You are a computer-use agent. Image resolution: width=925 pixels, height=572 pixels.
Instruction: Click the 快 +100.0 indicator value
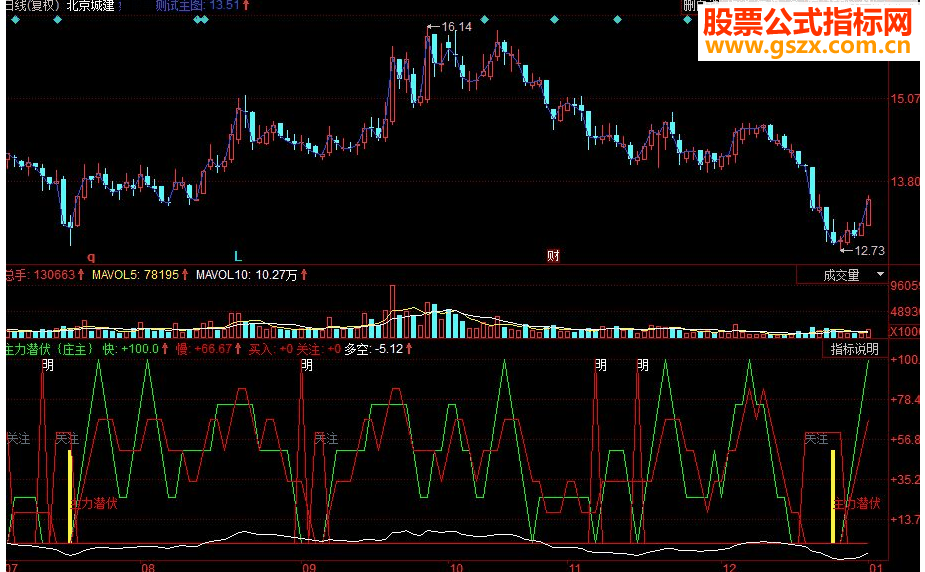tap(135, 349)
